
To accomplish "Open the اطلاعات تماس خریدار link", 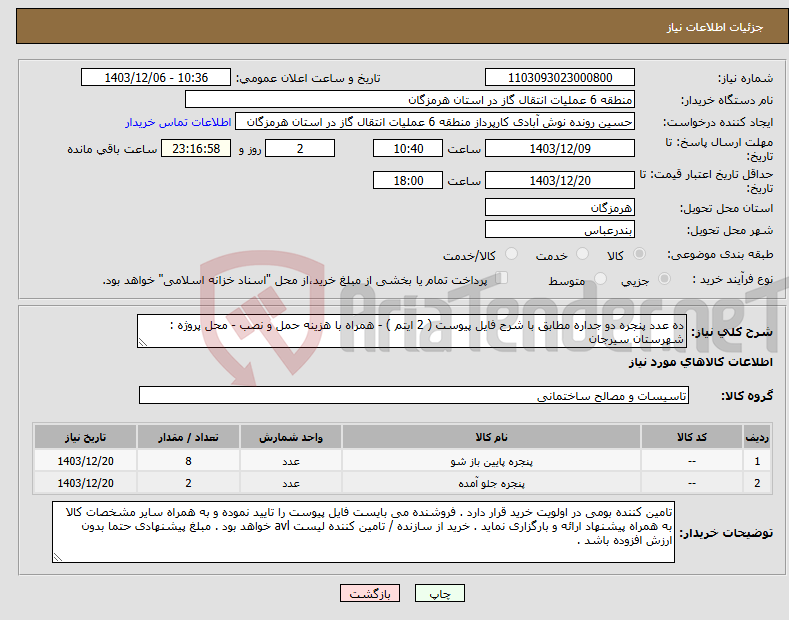I will (x=178, y=122).
